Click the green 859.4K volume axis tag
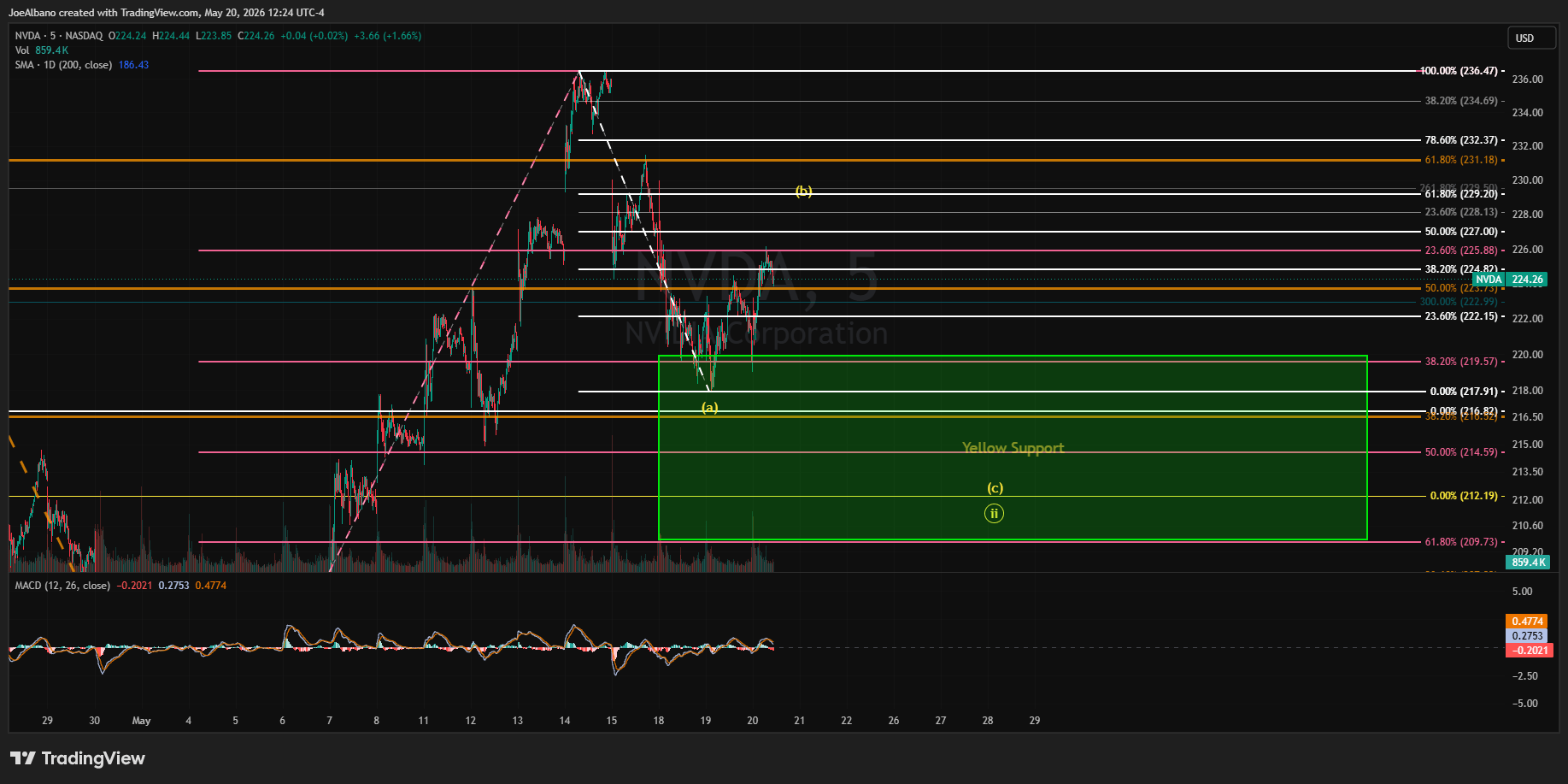 point(1528,563)
